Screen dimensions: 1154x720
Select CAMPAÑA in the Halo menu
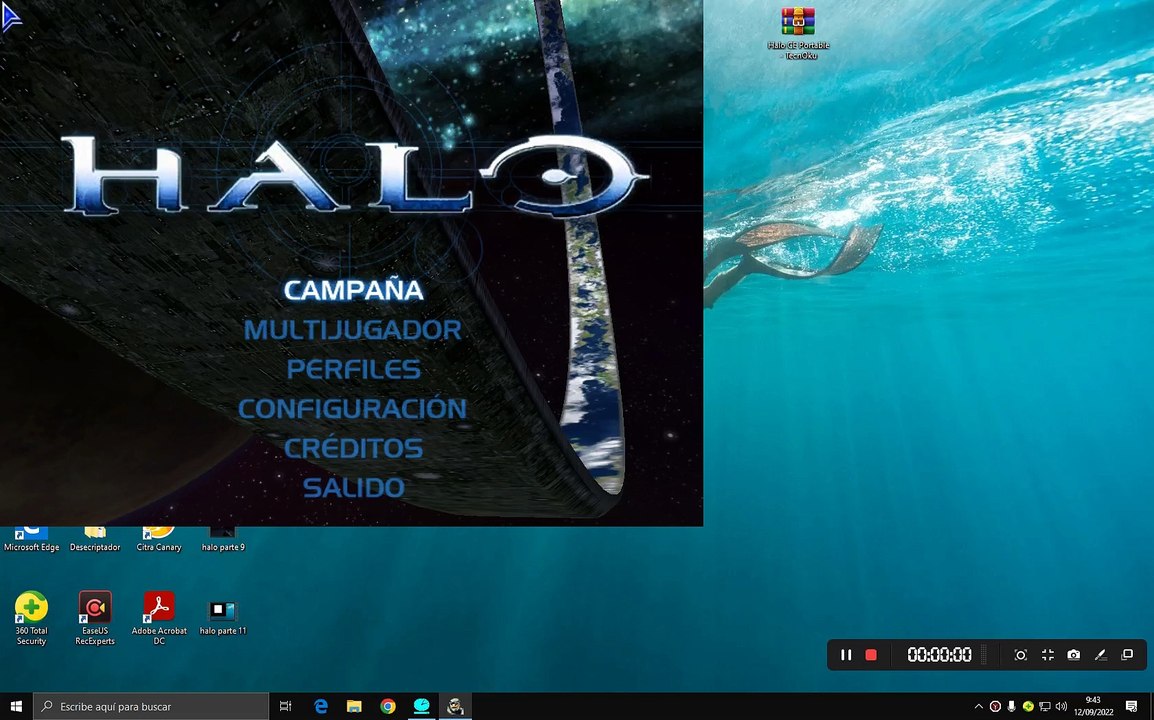(354, 290)
